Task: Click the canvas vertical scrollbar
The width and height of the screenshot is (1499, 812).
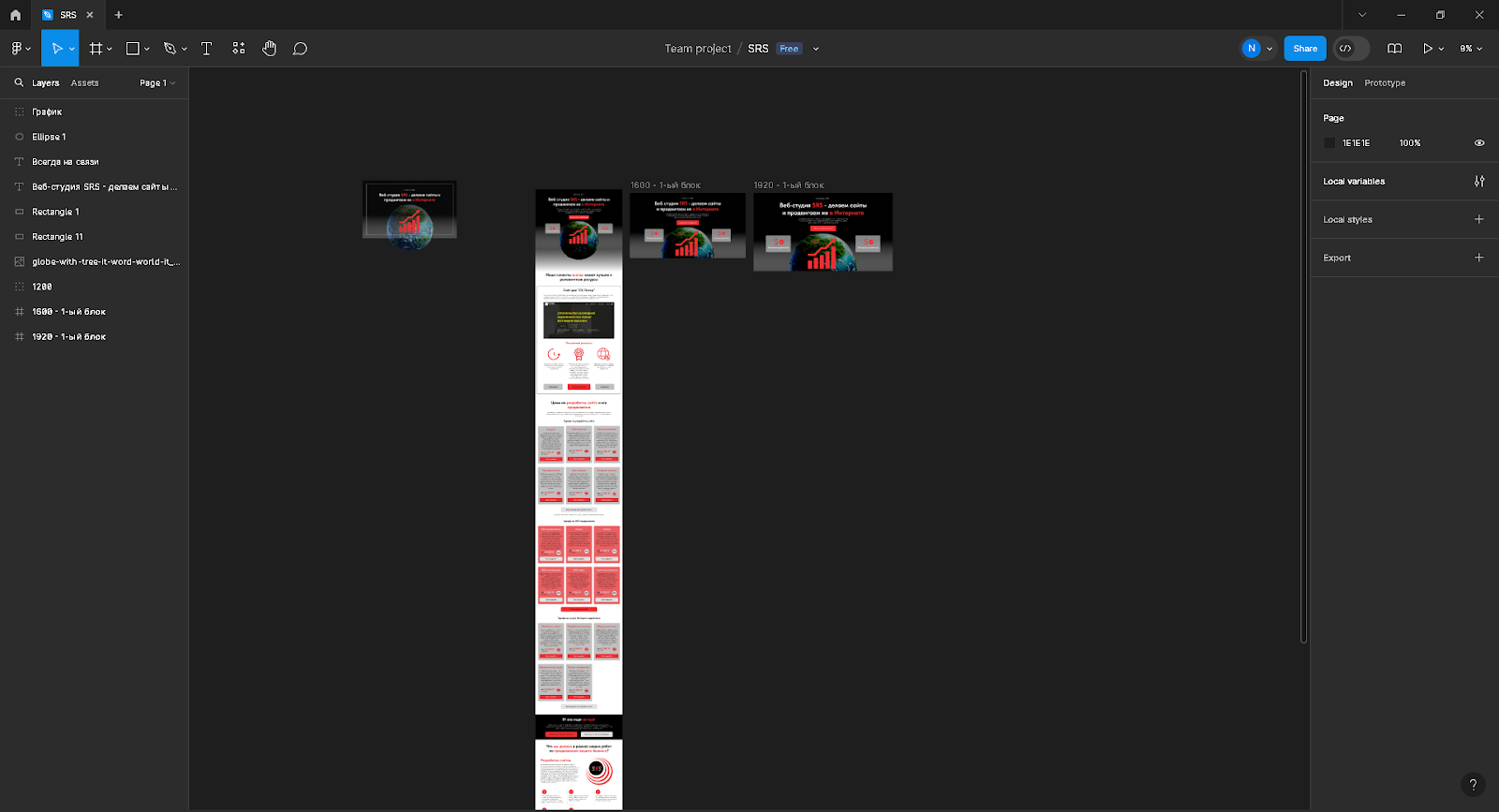Action: click(x=1303, y=357)
